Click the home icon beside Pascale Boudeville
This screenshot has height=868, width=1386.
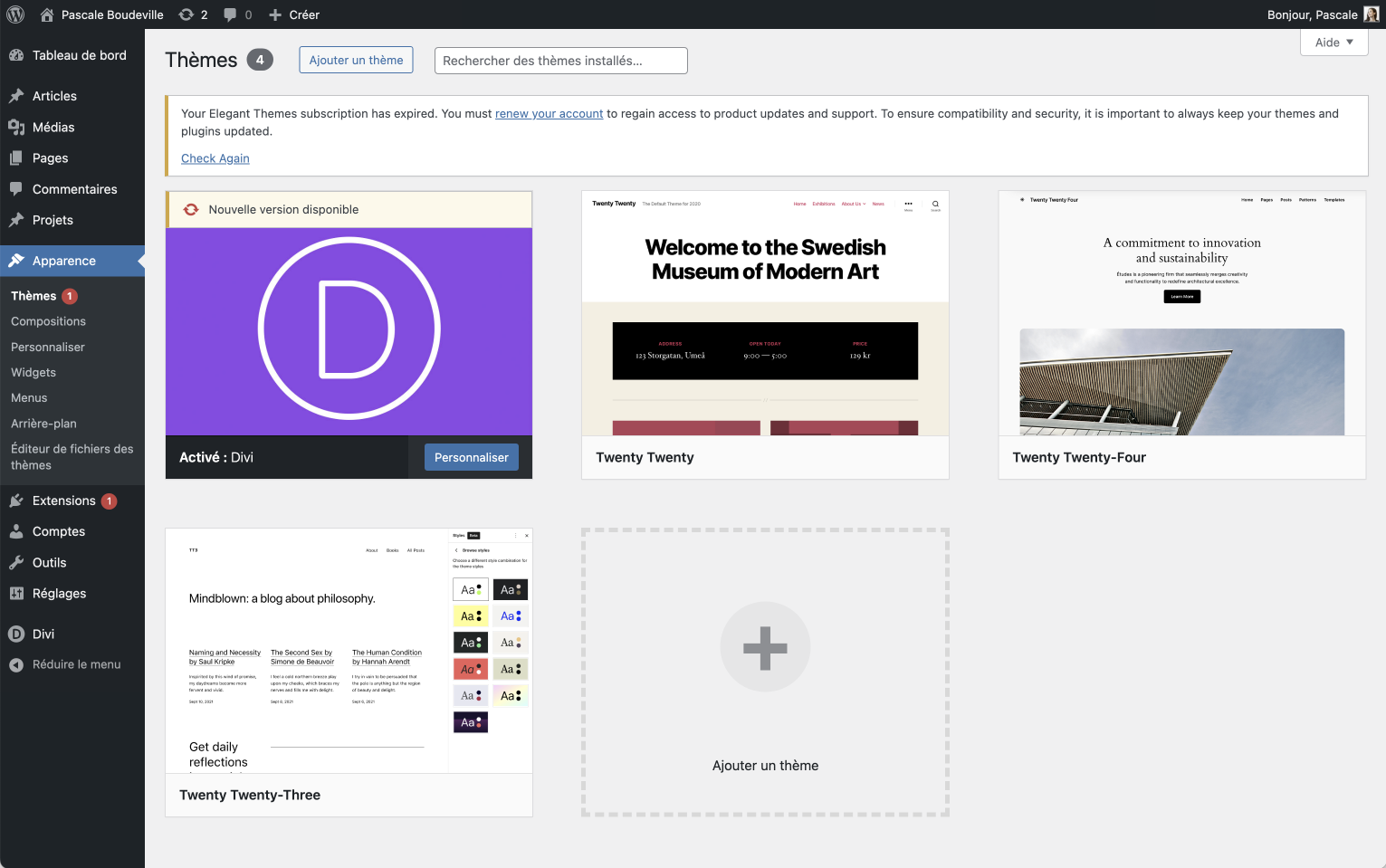[x=47, y=14]
